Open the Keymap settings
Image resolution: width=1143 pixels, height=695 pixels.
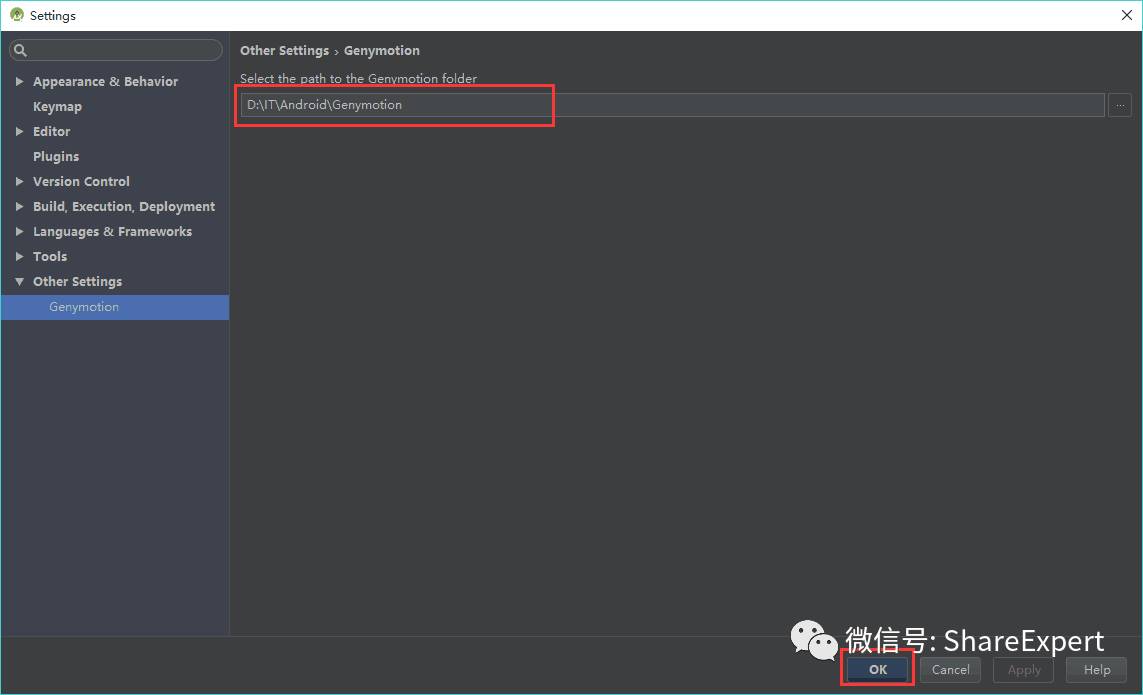click(57, 106)
